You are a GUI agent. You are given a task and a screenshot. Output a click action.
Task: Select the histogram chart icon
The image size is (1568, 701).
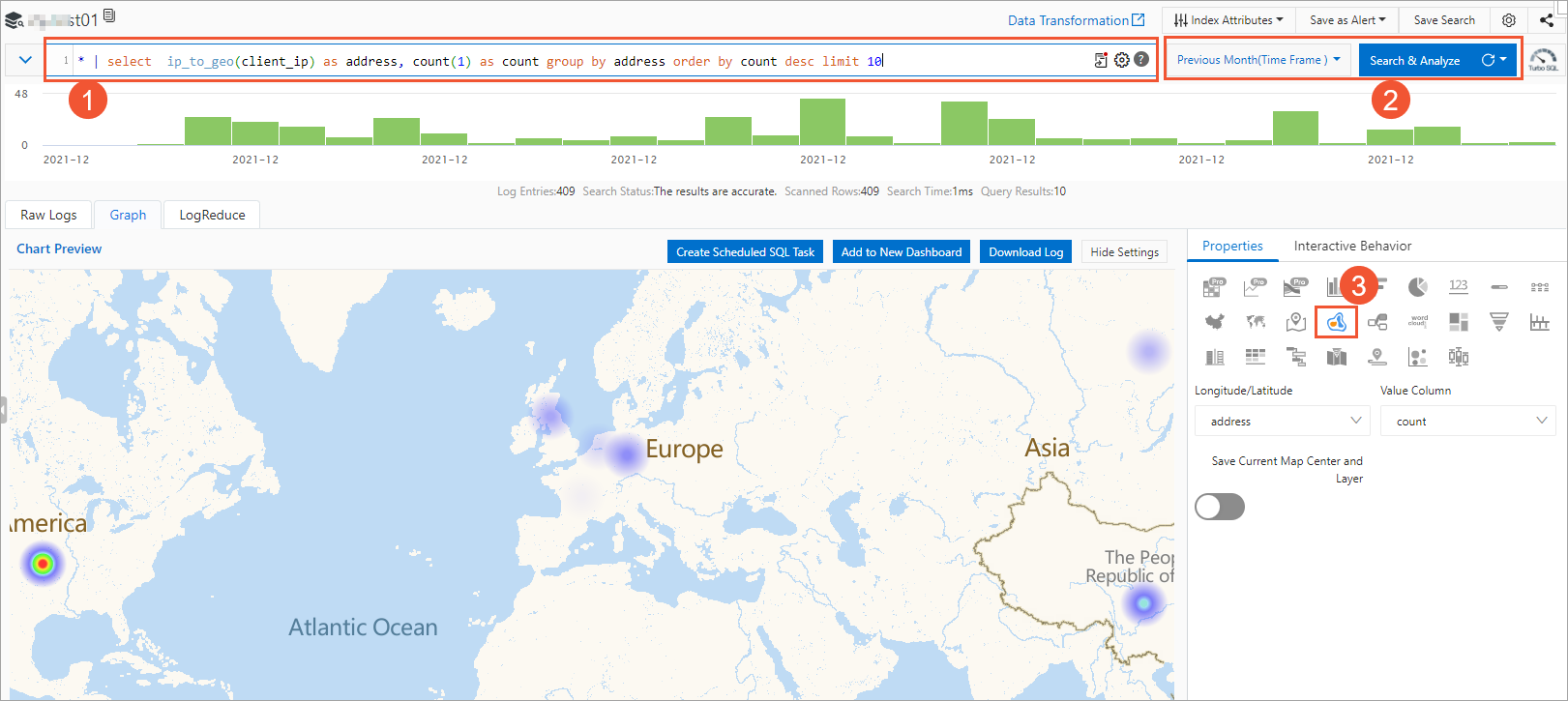pyautogui.click(x=1540, y=322)
